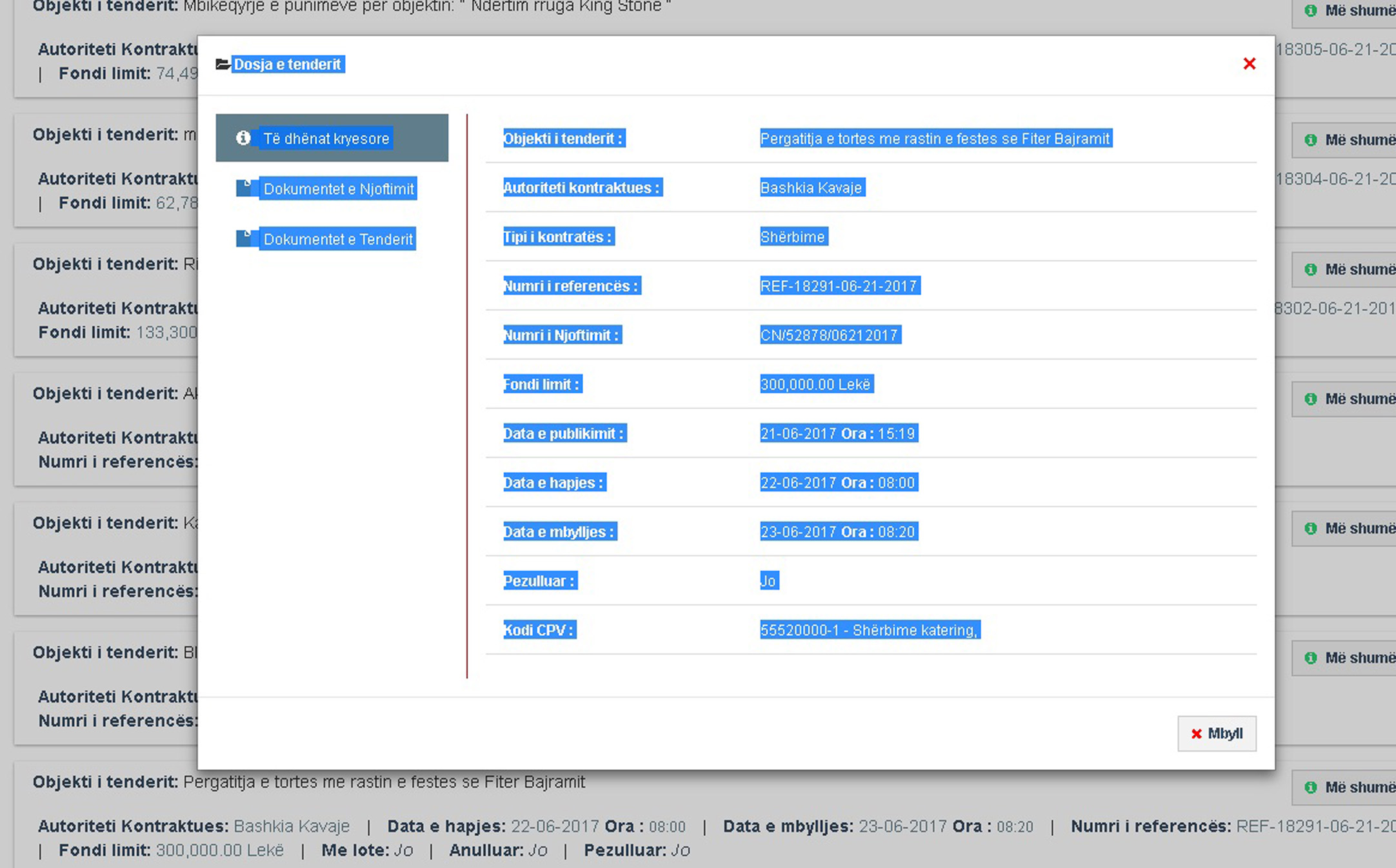
Task: Click the folder icon beside Dosja e tenderit
Action: [223, 64]
